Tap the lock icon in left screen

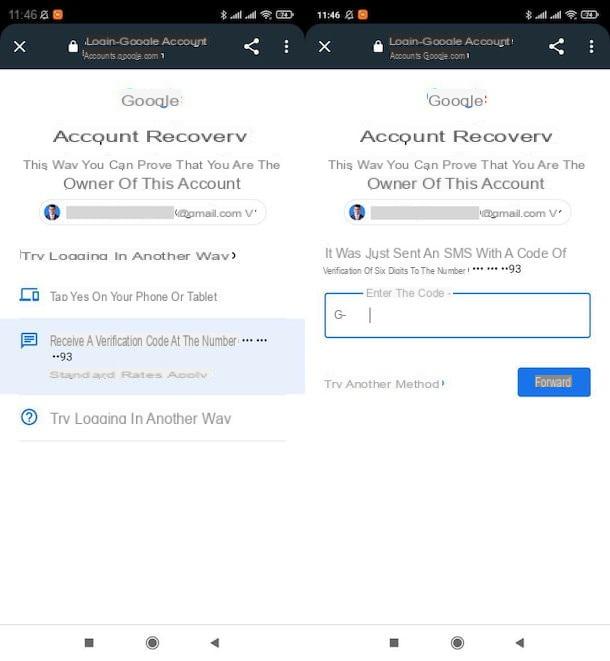(73, 46)
